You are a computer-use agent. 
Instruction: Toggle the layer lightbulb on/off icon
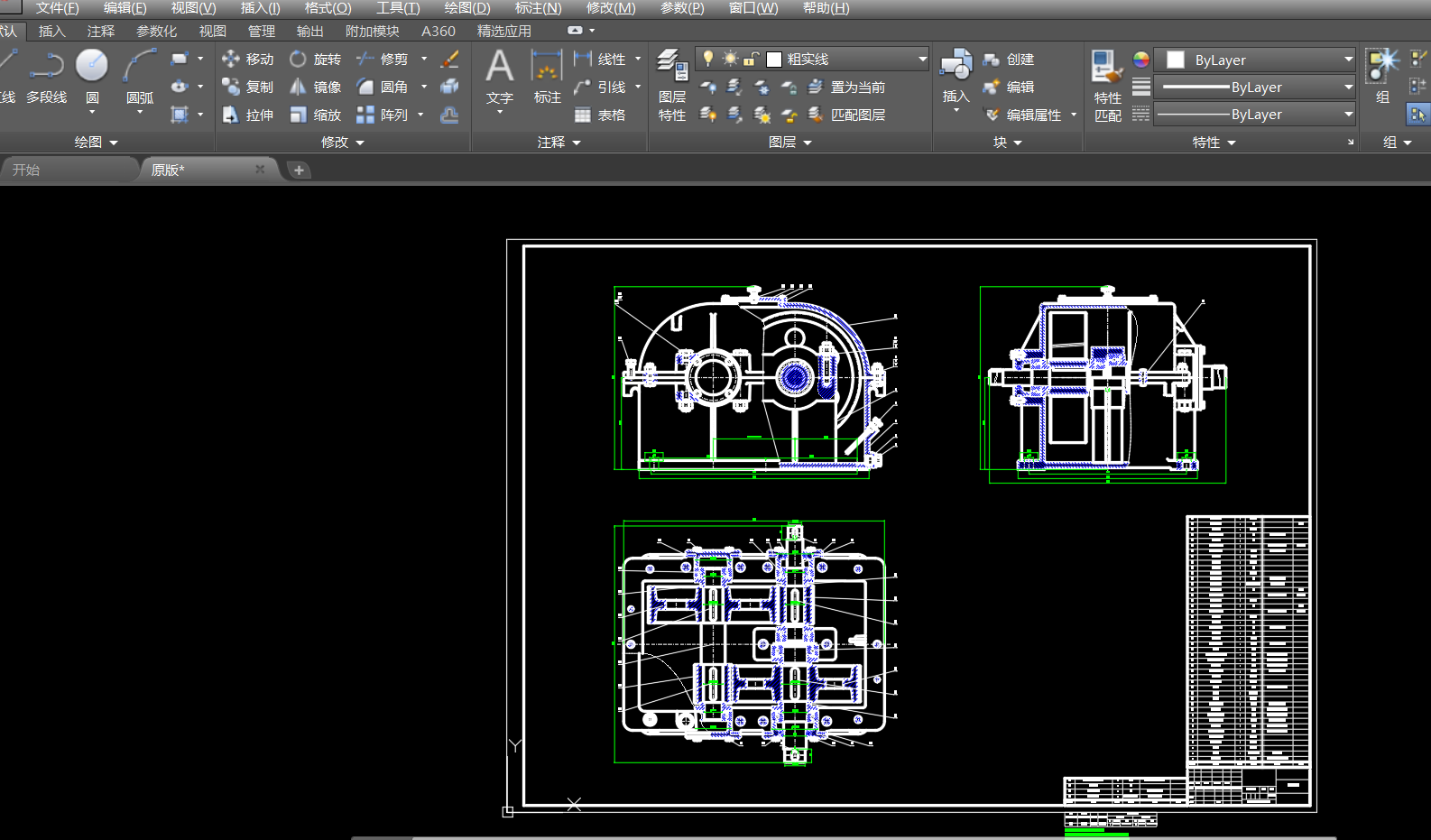pyautogui.click(x=708, y=59)
